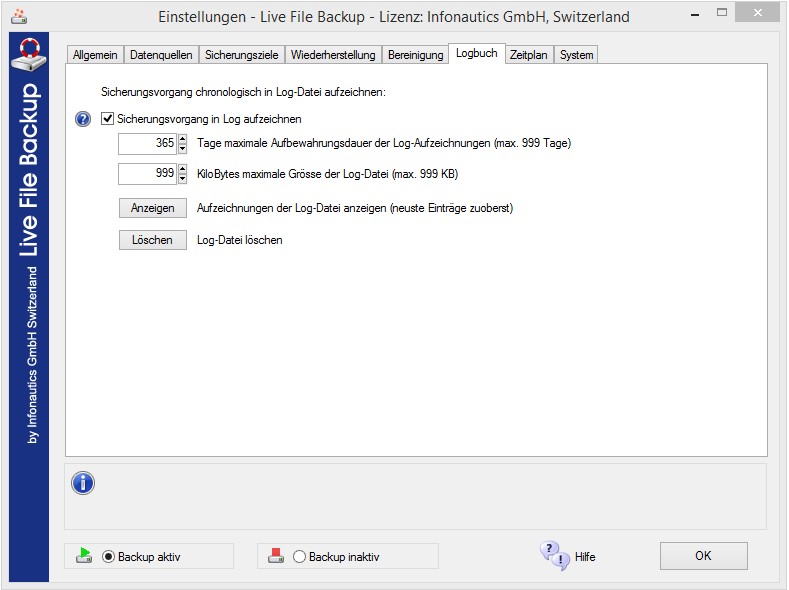Screen dimensions: 789x590
Task: Click the blue question mark help icon
Action: click(x=83, y=119)
